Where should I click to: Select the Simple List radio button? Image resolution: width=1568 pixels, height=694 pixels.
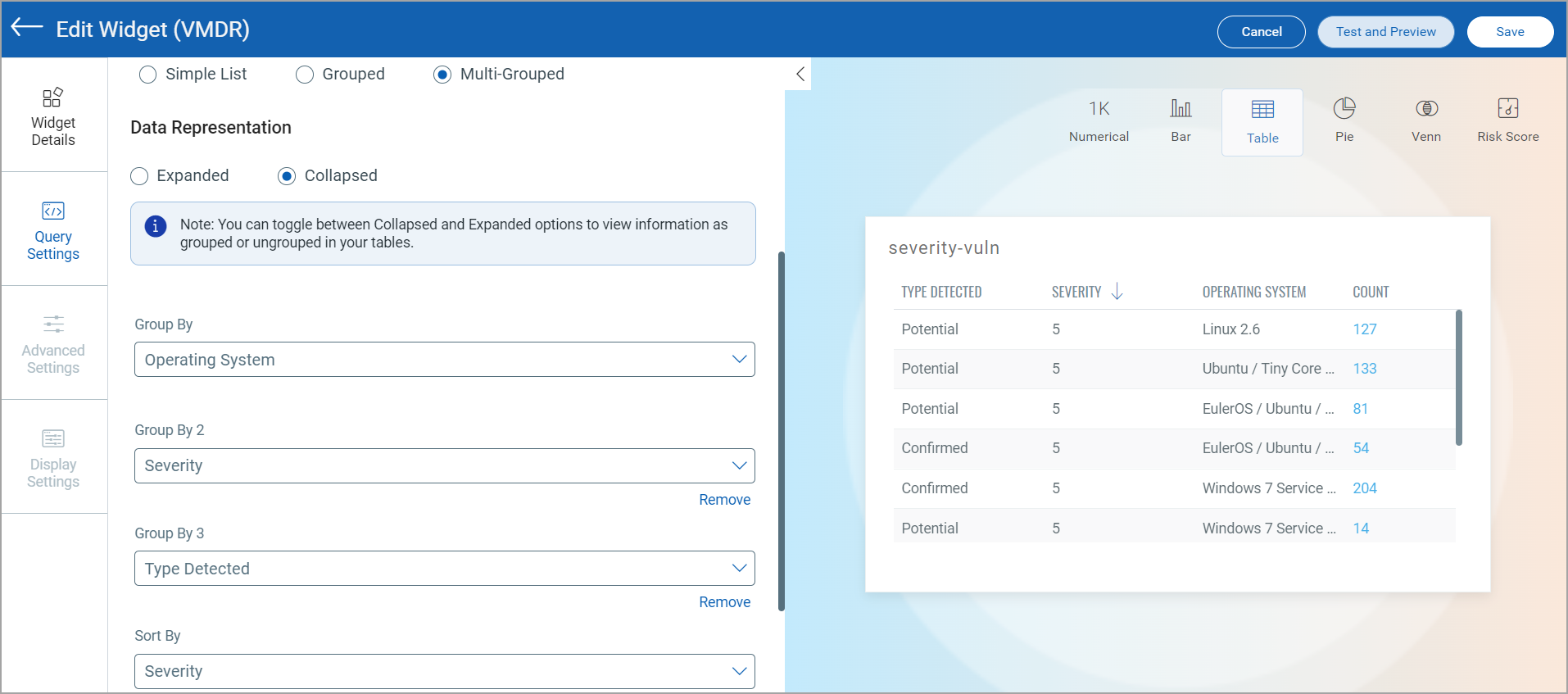tap(148, 75)
